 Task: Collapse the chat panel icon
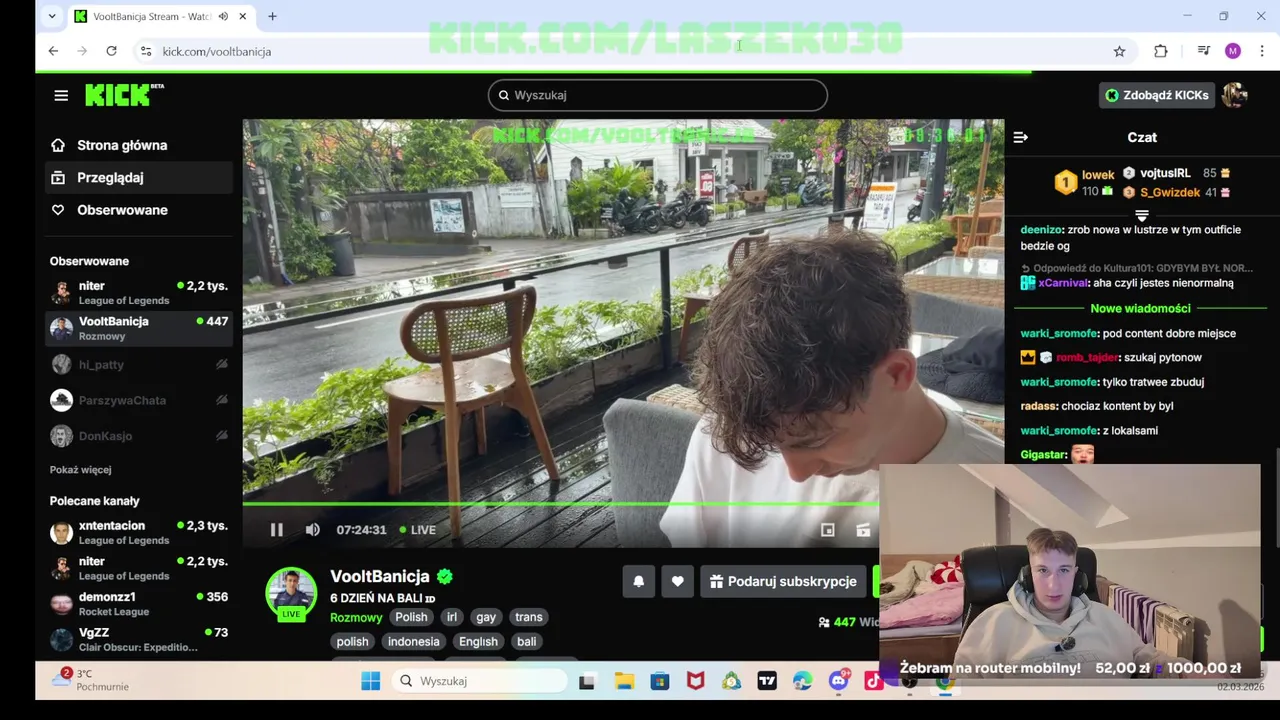click(1020, 137)
